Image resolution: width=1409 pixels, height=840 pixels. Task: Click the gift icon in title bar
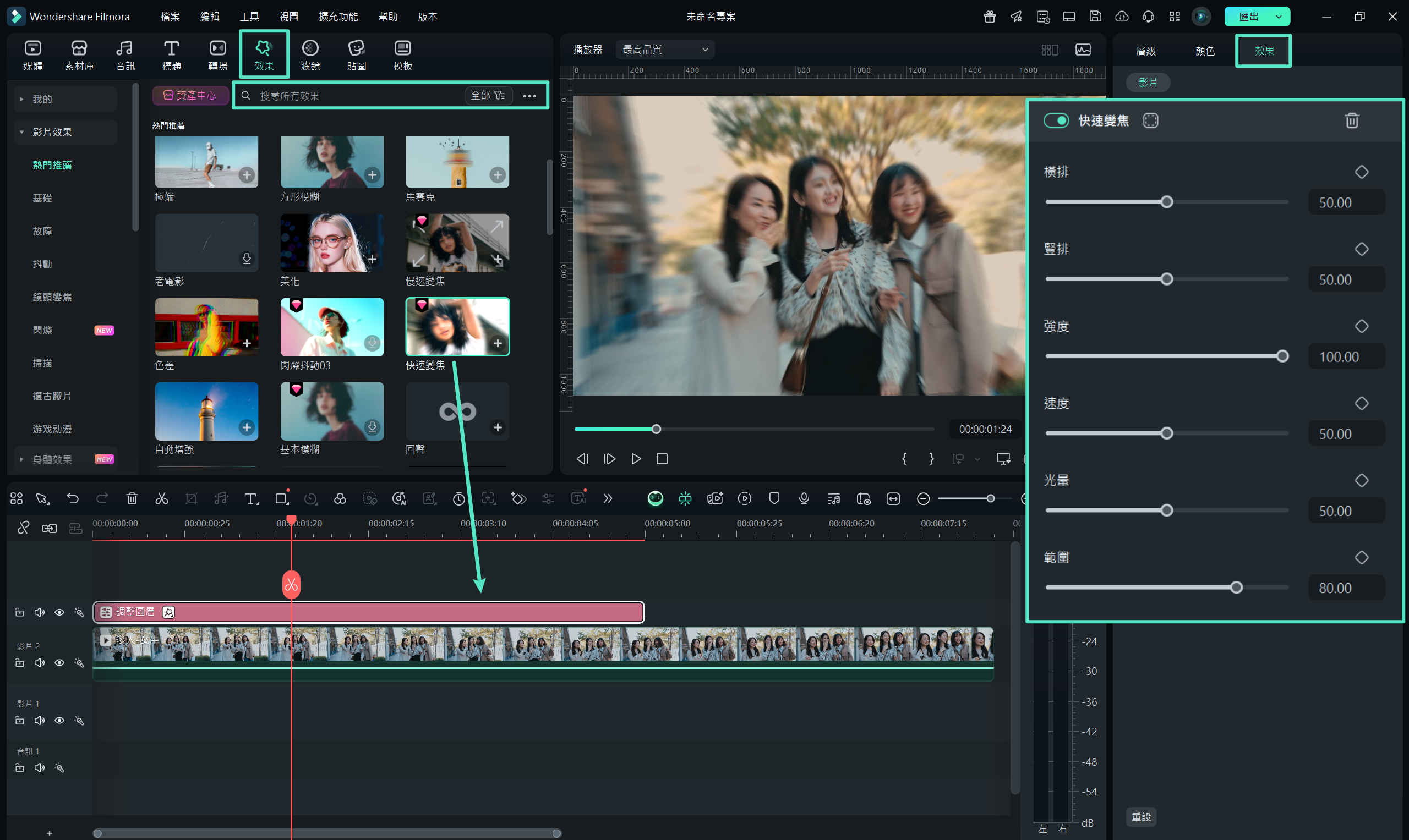point(990,17)
